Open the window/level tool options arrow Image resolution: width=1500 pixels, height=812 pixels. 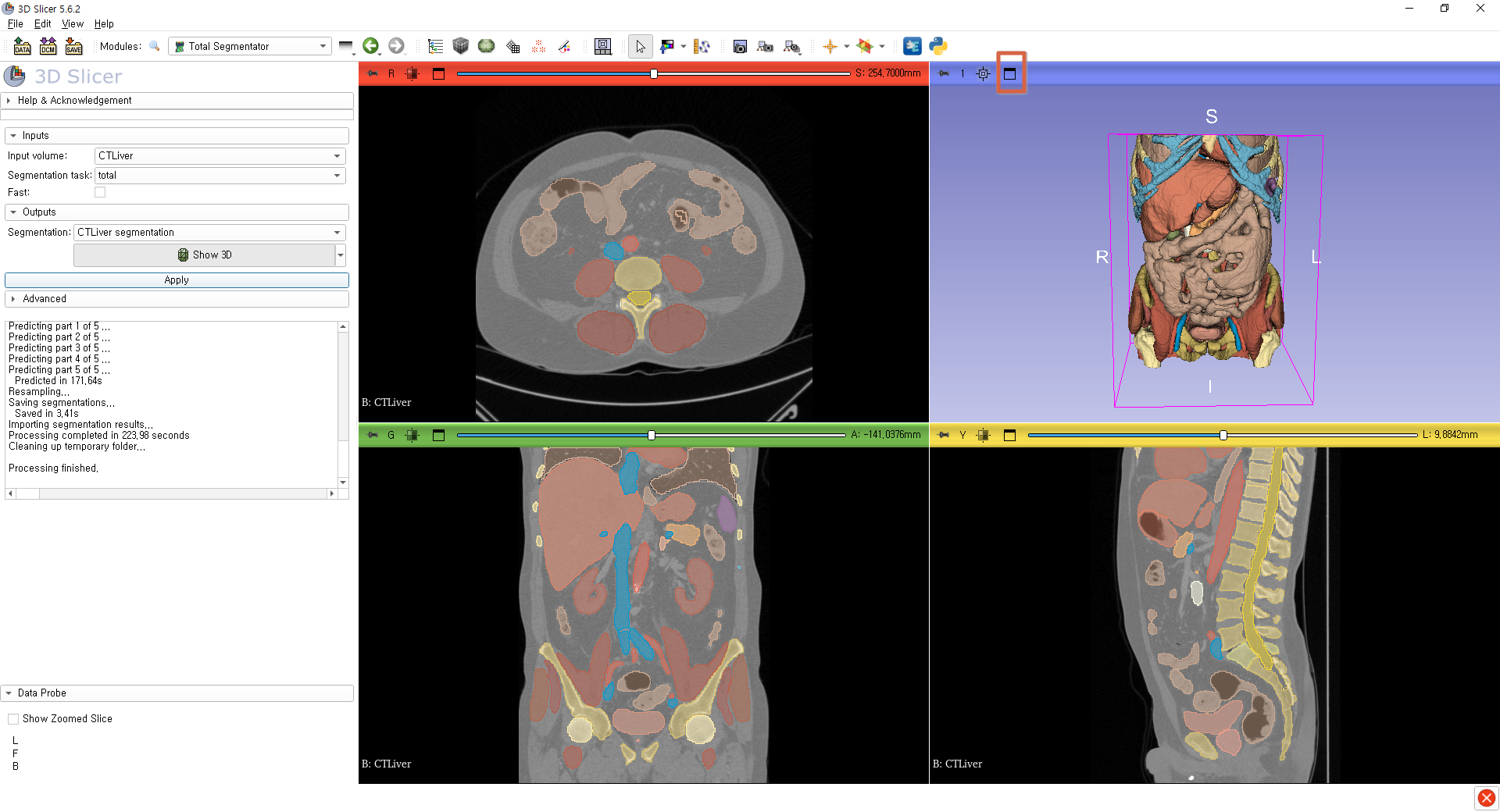684,47
